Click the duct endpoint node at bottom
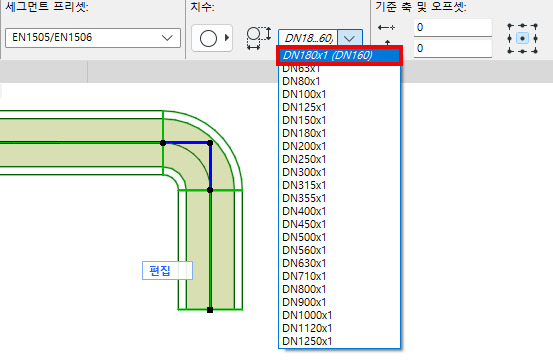Image resolution: width=553 pixels, height=360 pixels. coord(210,310)
